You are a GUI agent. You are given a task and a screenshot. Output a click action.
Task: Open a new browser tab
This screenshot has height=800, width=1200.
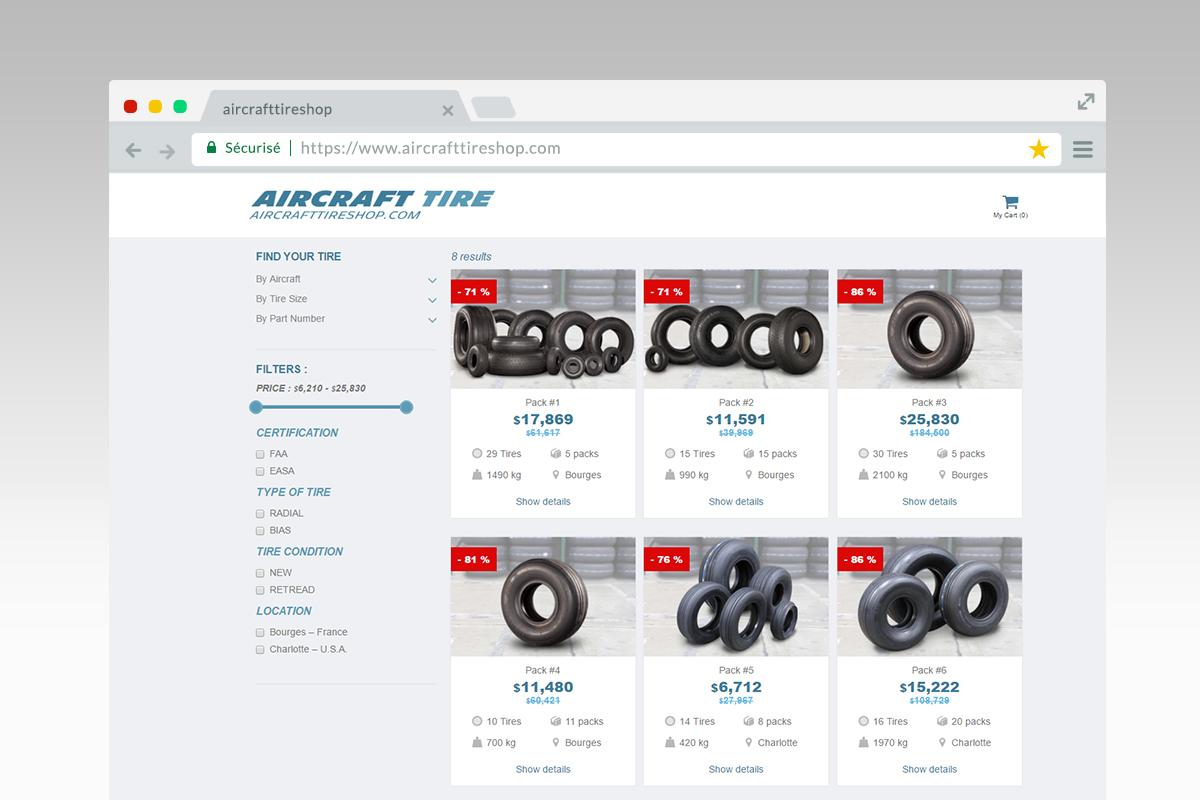click(x=493, y=107)
